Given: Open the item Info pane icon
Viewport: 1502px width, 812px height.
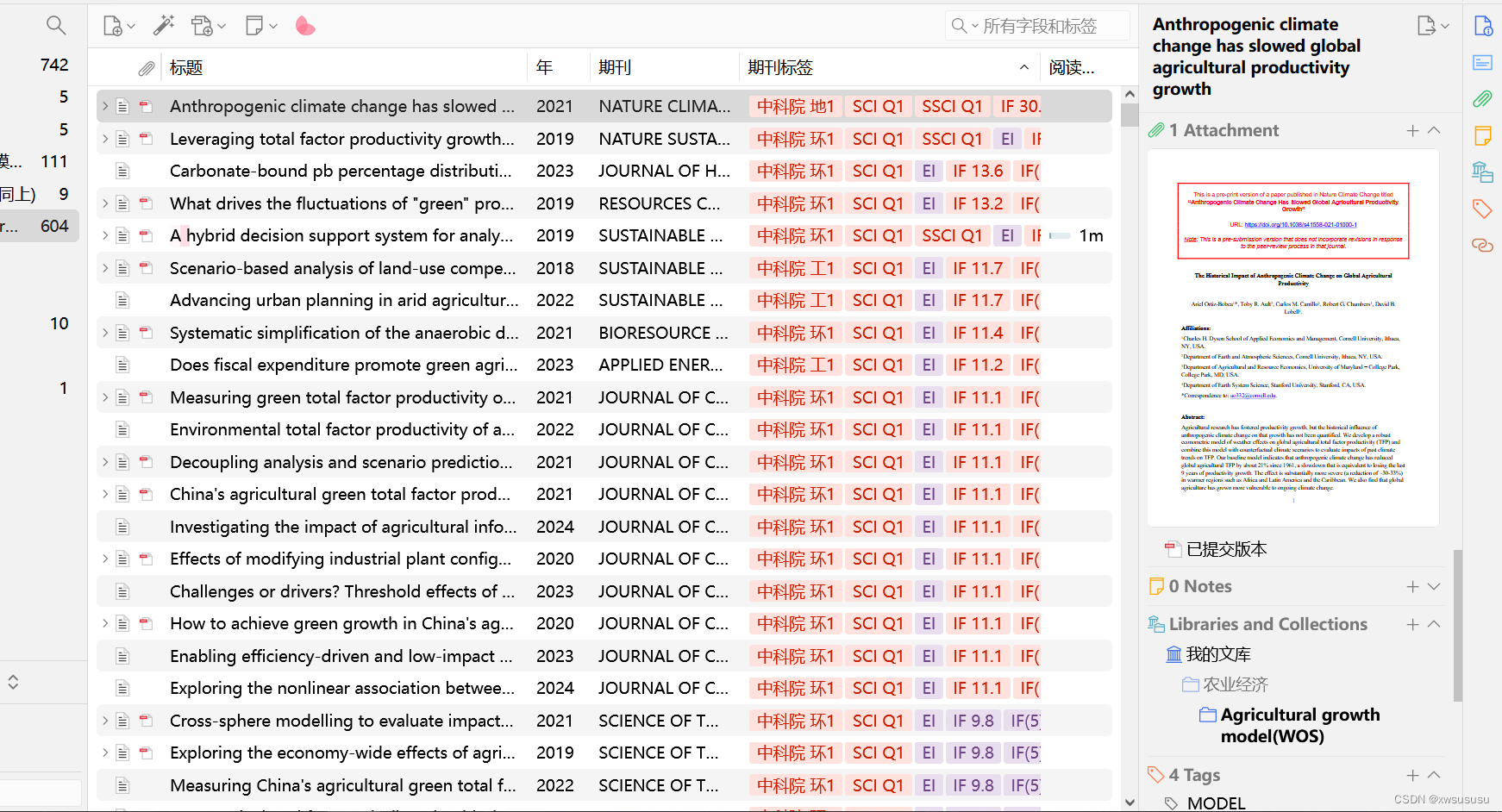Looking at the screenshot, I should coord(1484,26).
